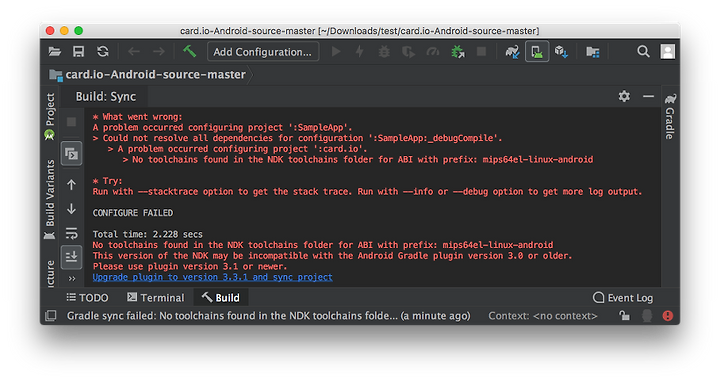Expand the more actions chevron in the Build sidebar
The image size is (720, 382).
click(72, 278)
